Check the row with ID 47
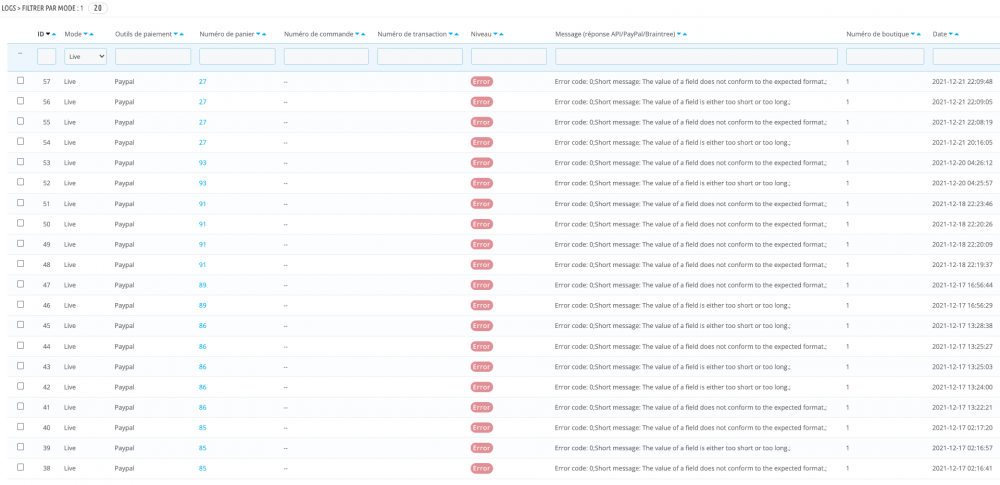Viewport: 1000px width, 485px height. click(x=20, y=284)
